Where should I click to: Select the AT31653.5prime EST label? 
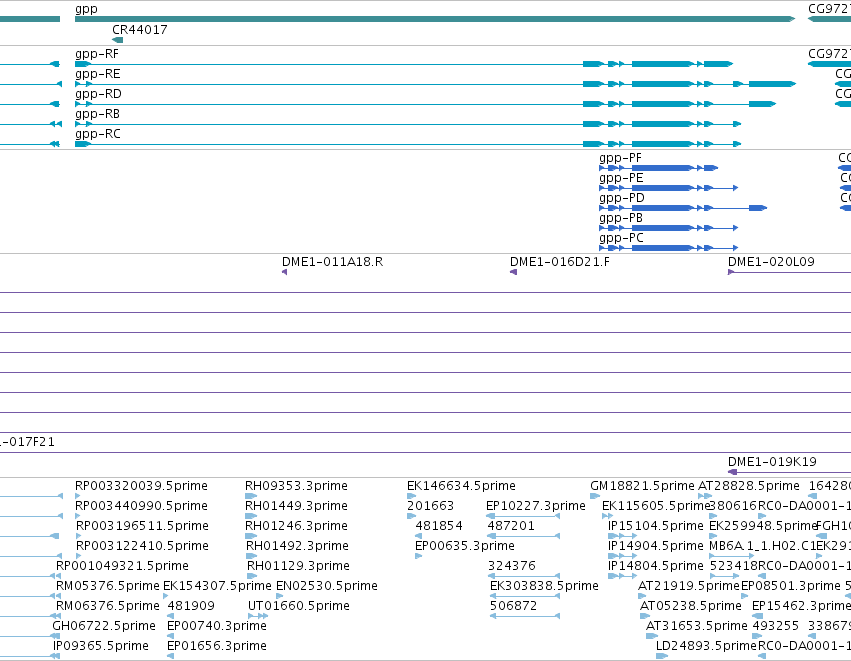[697, 626]
